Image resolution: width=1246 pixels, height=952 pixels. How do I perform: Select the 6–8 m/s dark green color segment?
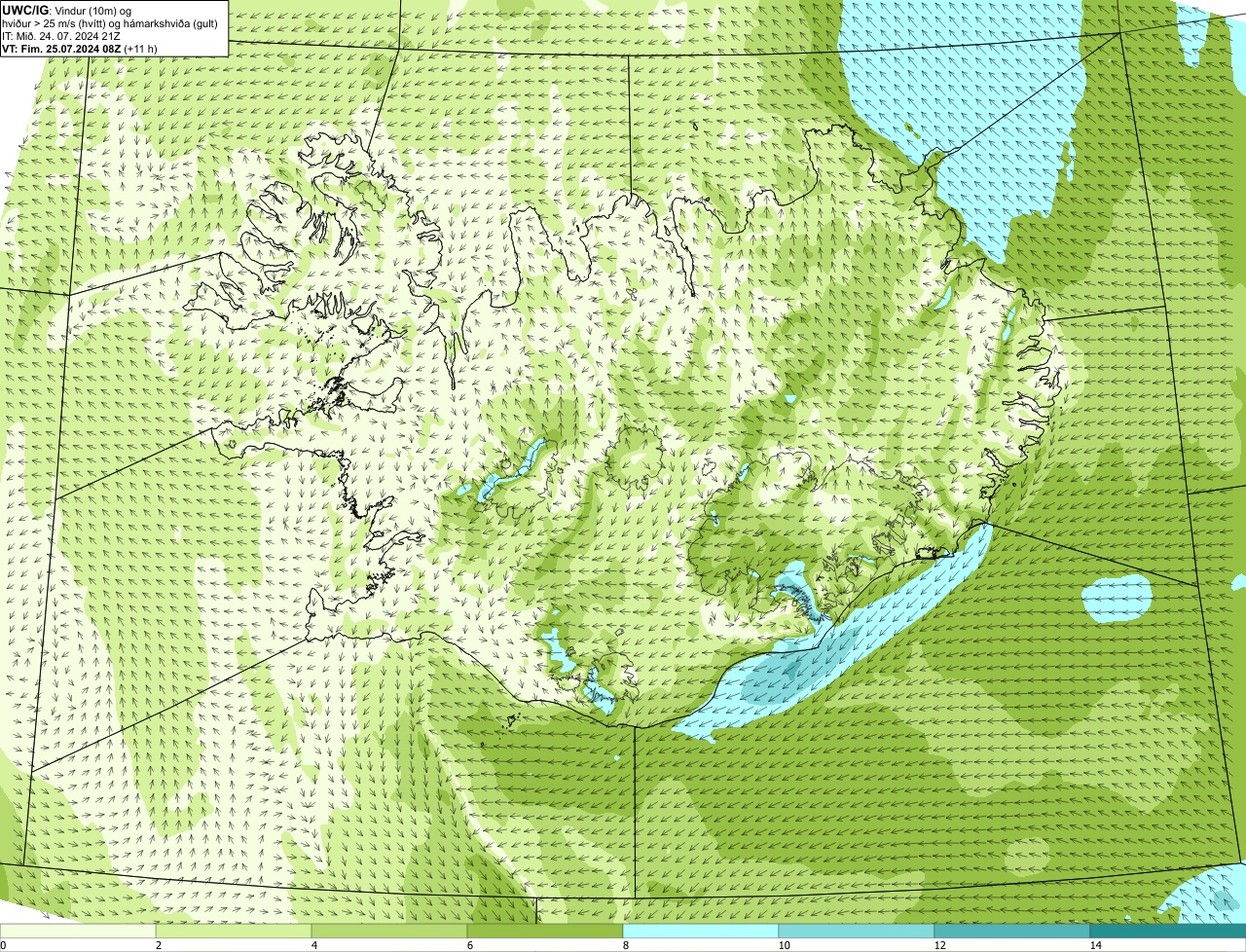pyautogui.click(x=545, y=931)
